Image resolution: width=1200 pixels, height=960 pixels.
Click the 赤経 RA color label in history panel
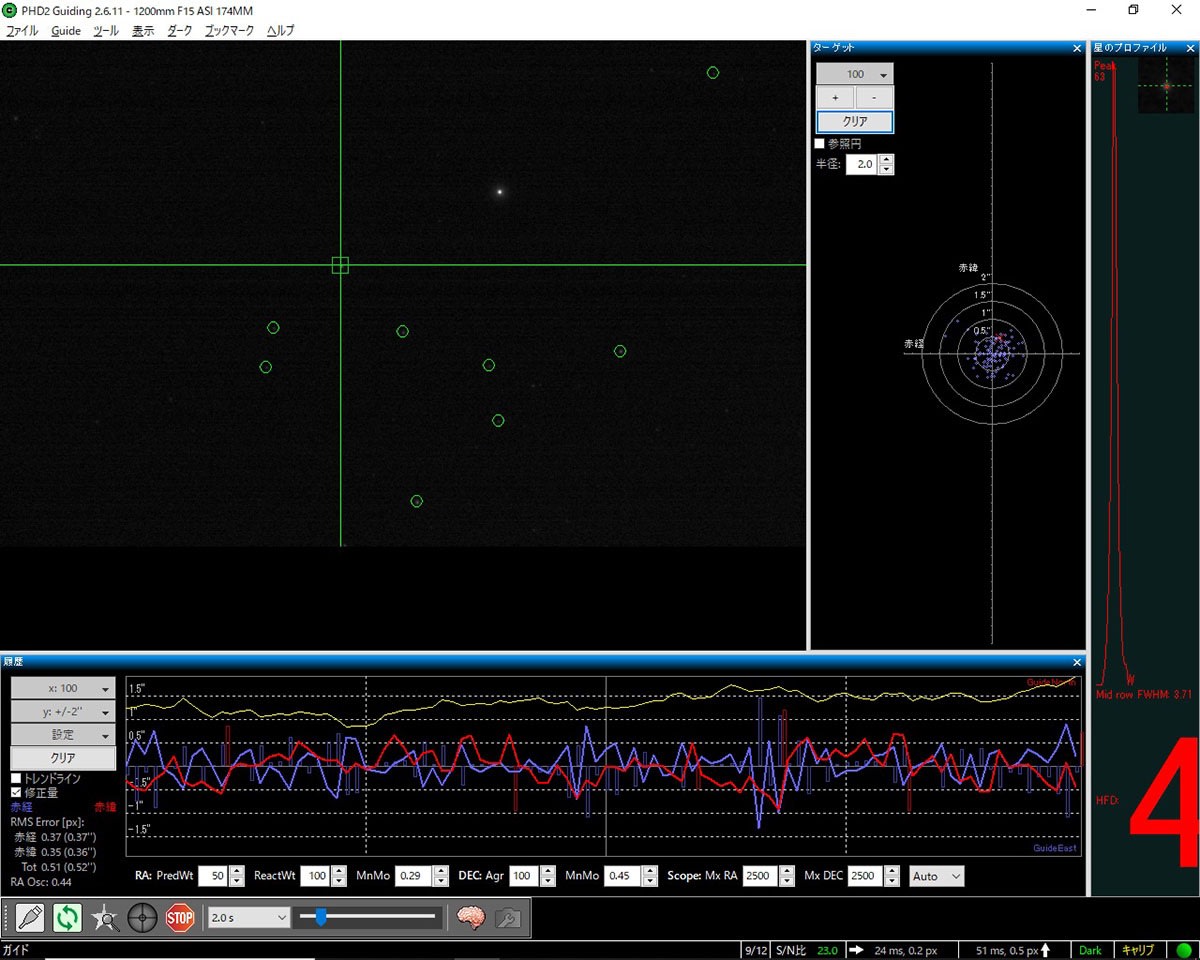(x=21, y=806)
